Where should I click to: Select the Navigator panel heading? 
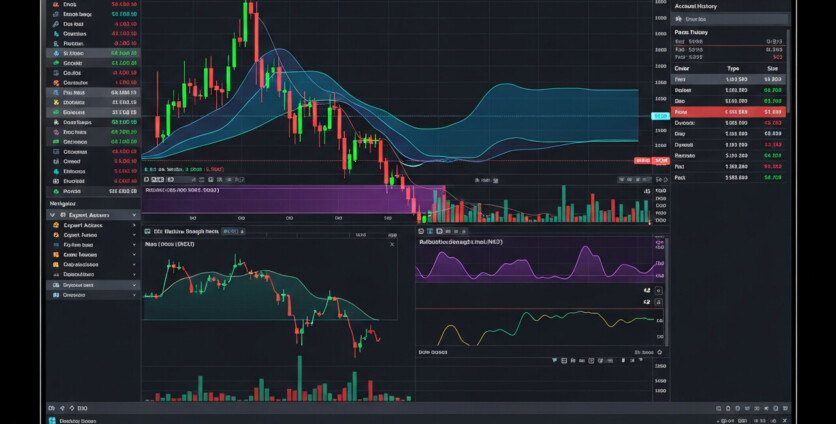tap(62, 204)
